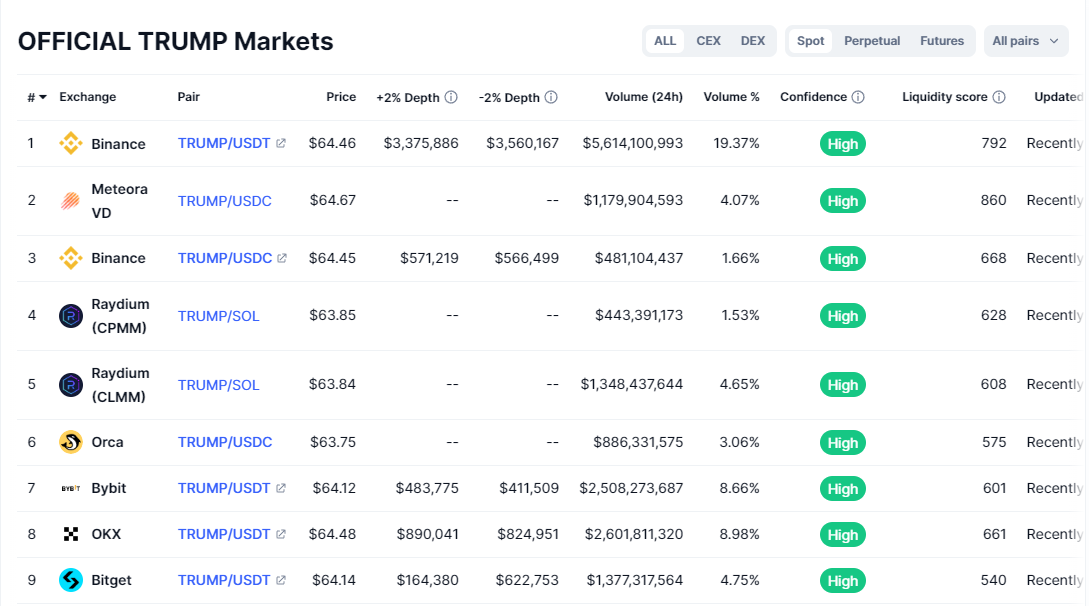
Task: Switch to the Futures tab
Action: tap(942, 41)
